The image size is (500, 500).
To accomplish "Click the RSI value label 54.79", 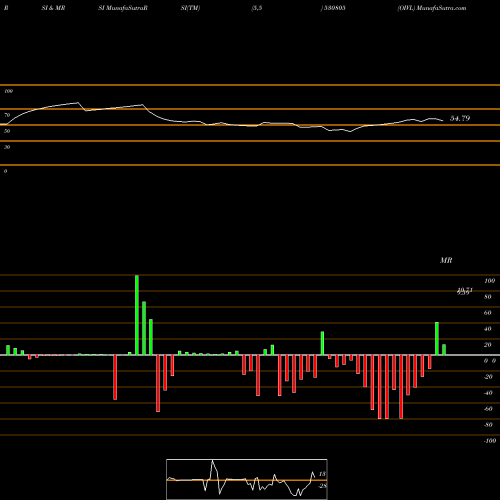I will [460, 118].
